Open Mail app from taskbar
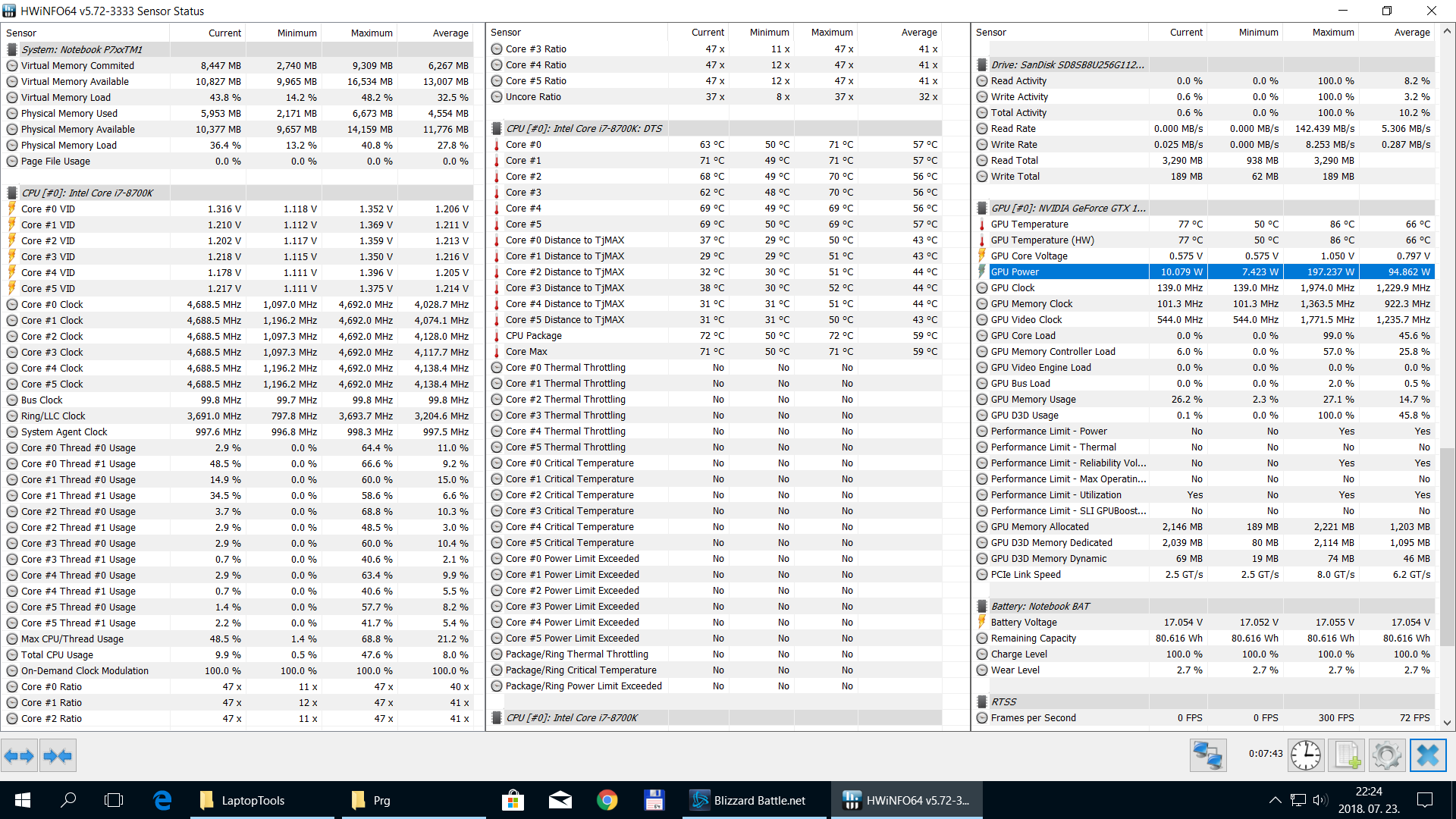This screenshot has height=819, width=1456. [560, 800]
